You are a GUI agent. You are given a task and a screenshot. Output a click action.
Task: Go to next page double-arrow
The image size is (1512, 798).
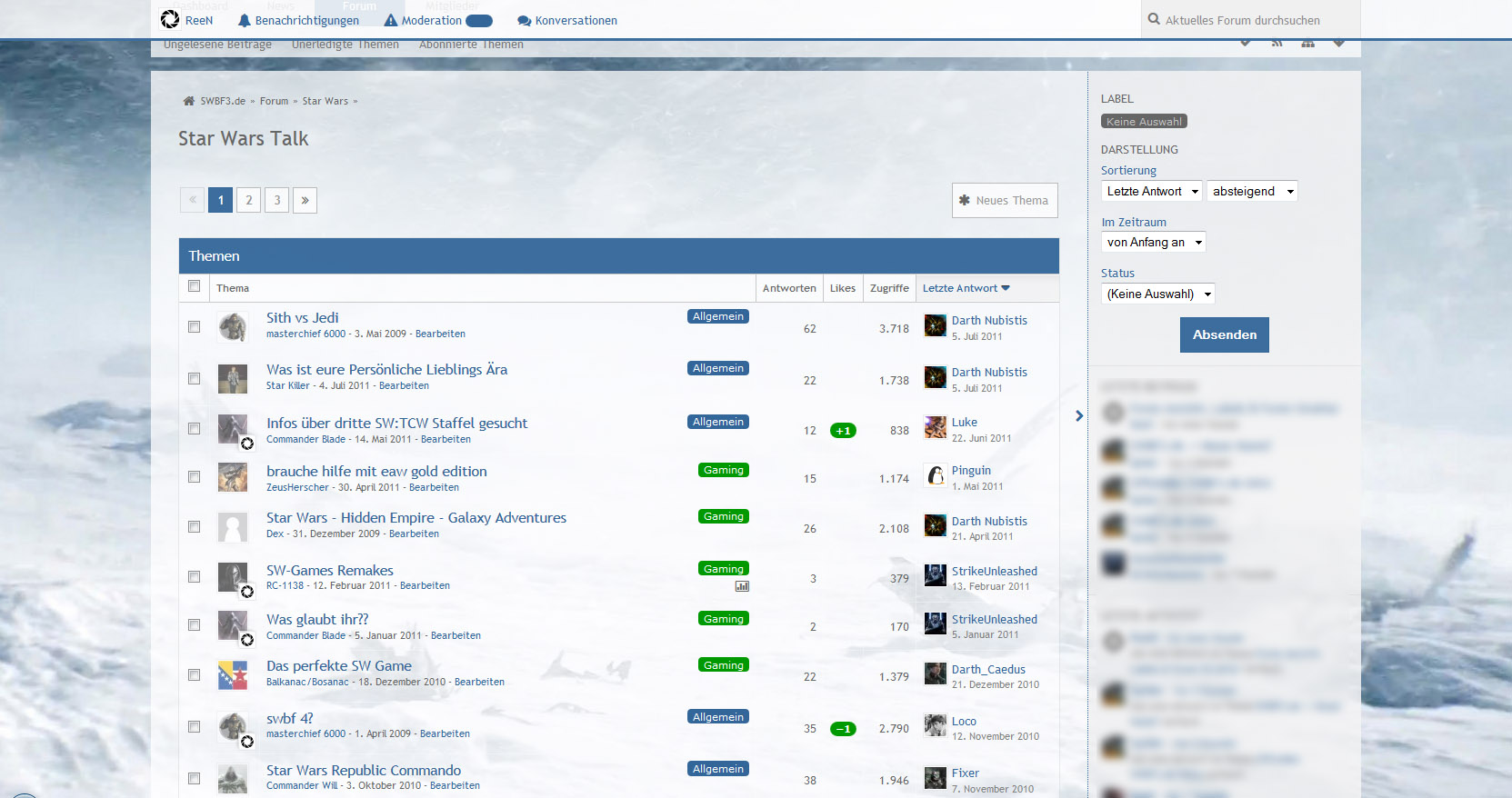point(305,200)
